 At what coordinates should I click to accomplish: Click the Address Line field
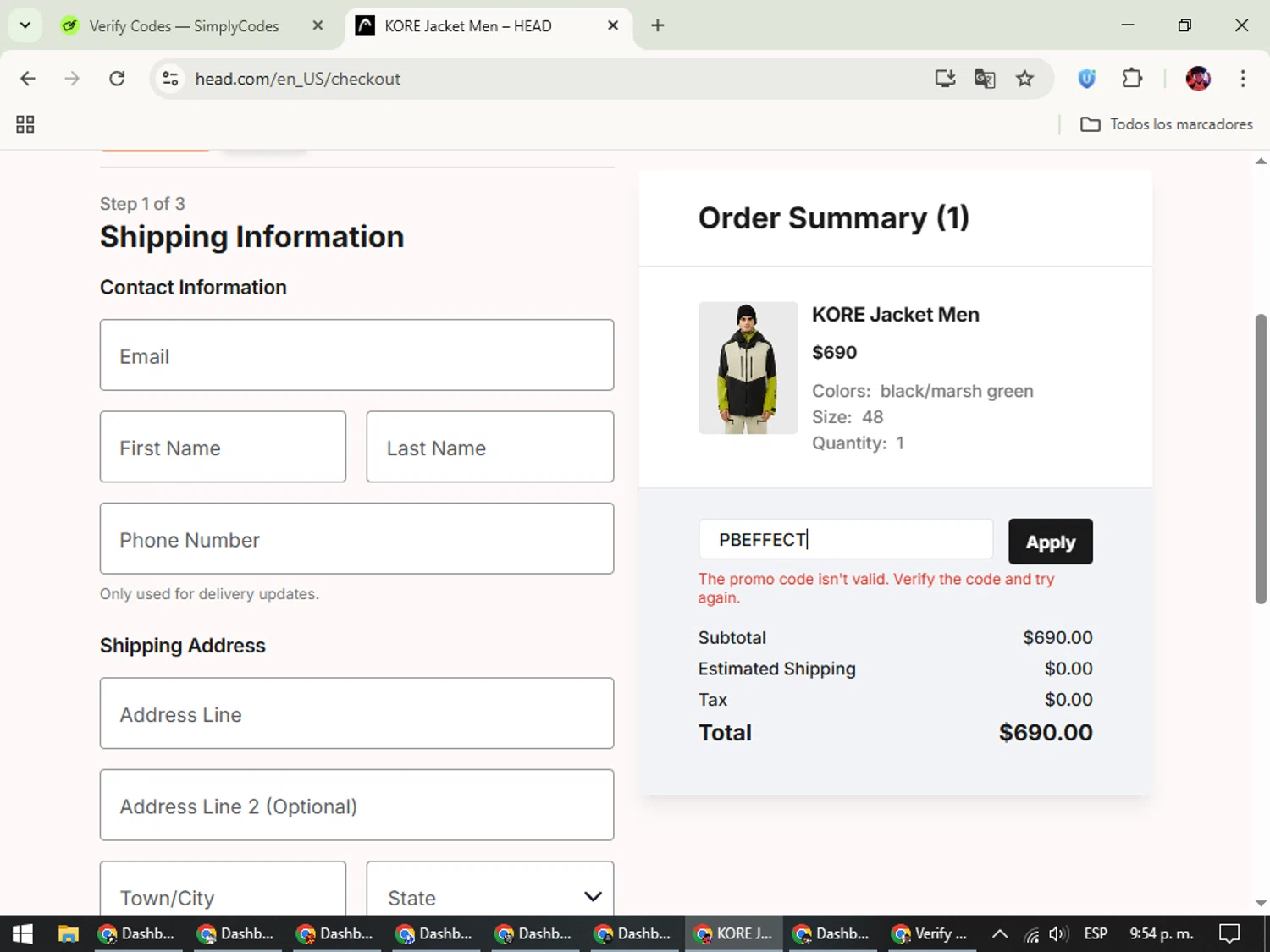(356, 713)
